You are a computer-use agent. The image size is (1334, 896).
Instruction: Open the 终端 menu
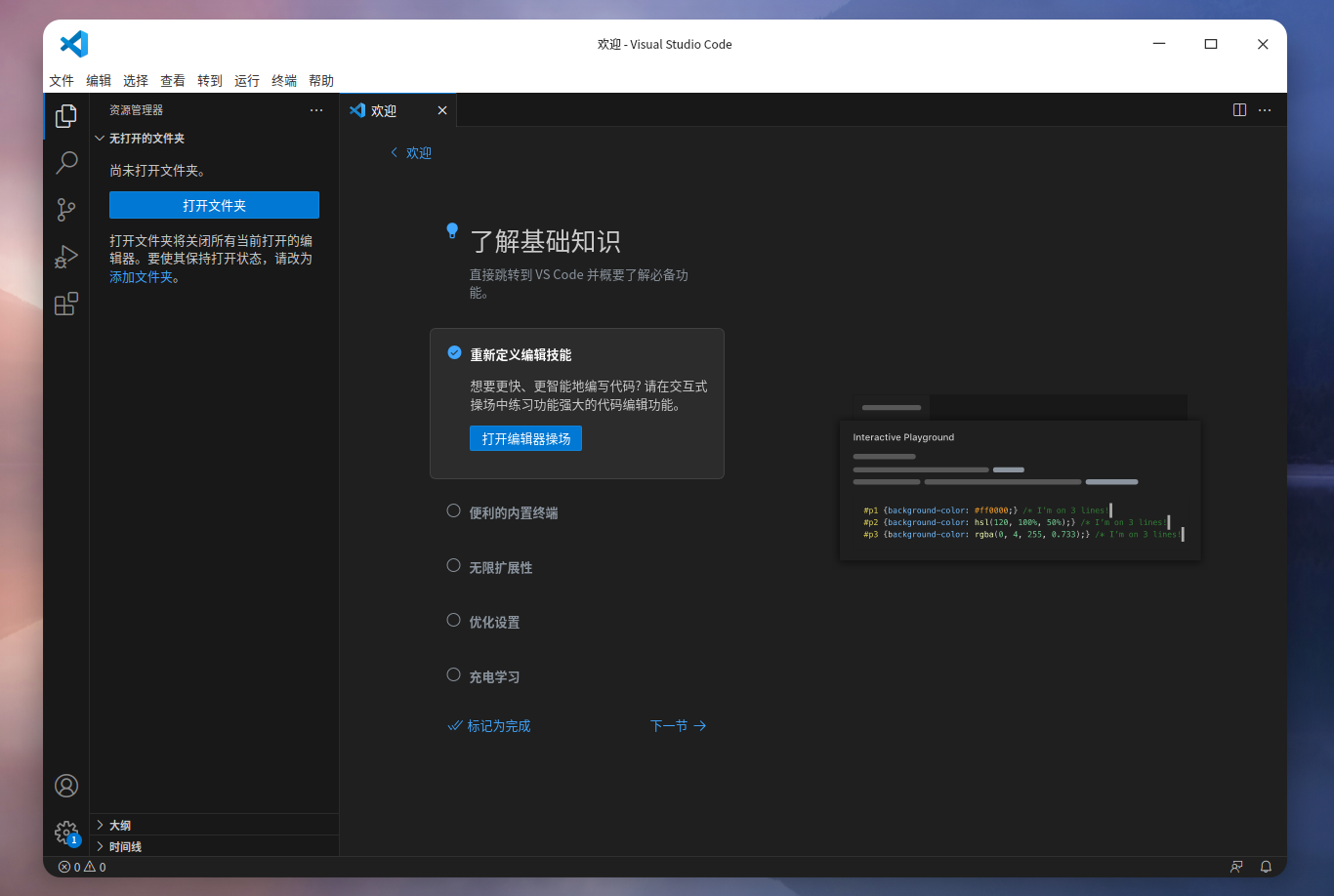point(284,81)
